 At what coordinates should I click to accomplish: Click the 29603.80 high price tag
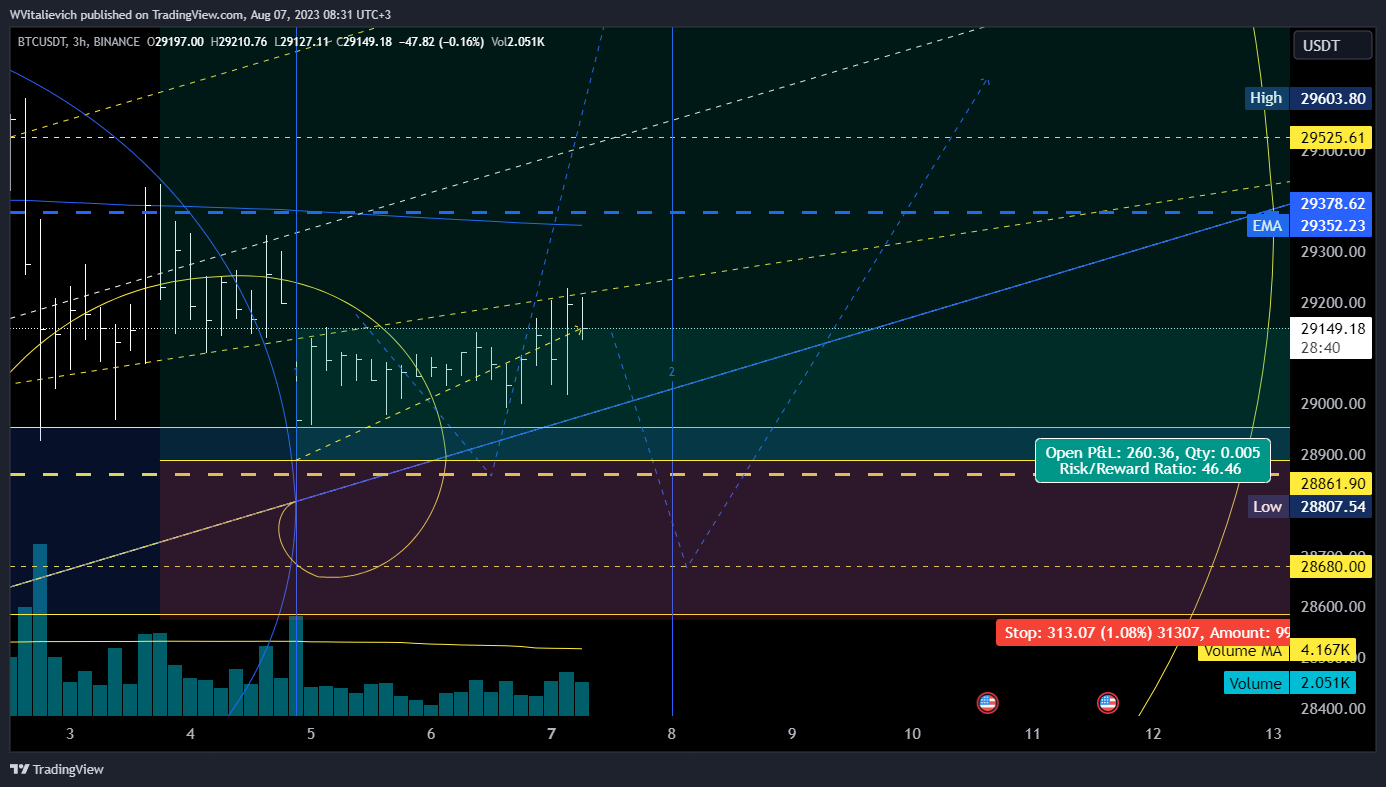pos(1333,98)
